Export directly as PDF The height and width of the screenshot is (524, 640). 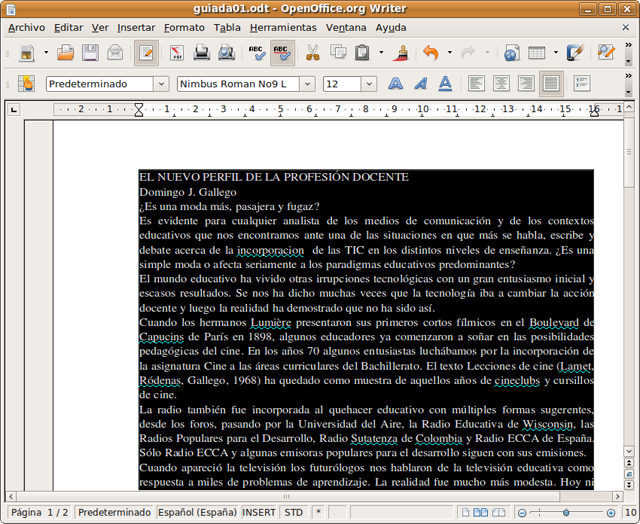(176, 52)
